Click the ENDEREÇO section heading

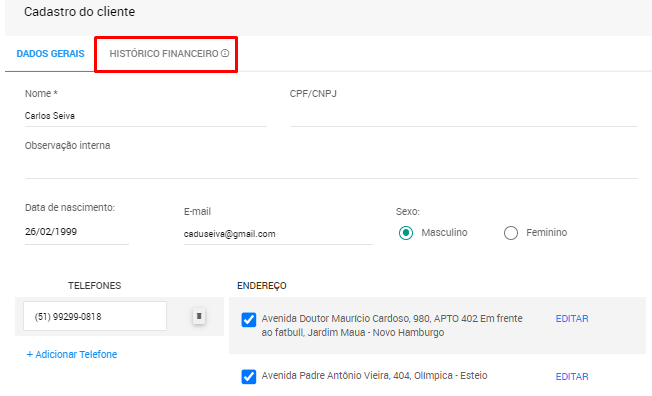(x=262, y=286)
